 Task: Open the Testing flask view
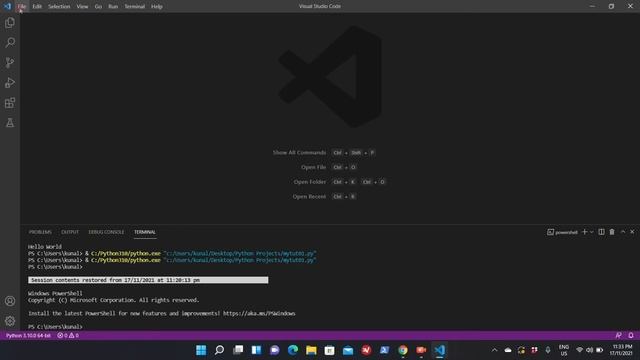[x=10, y=122]
